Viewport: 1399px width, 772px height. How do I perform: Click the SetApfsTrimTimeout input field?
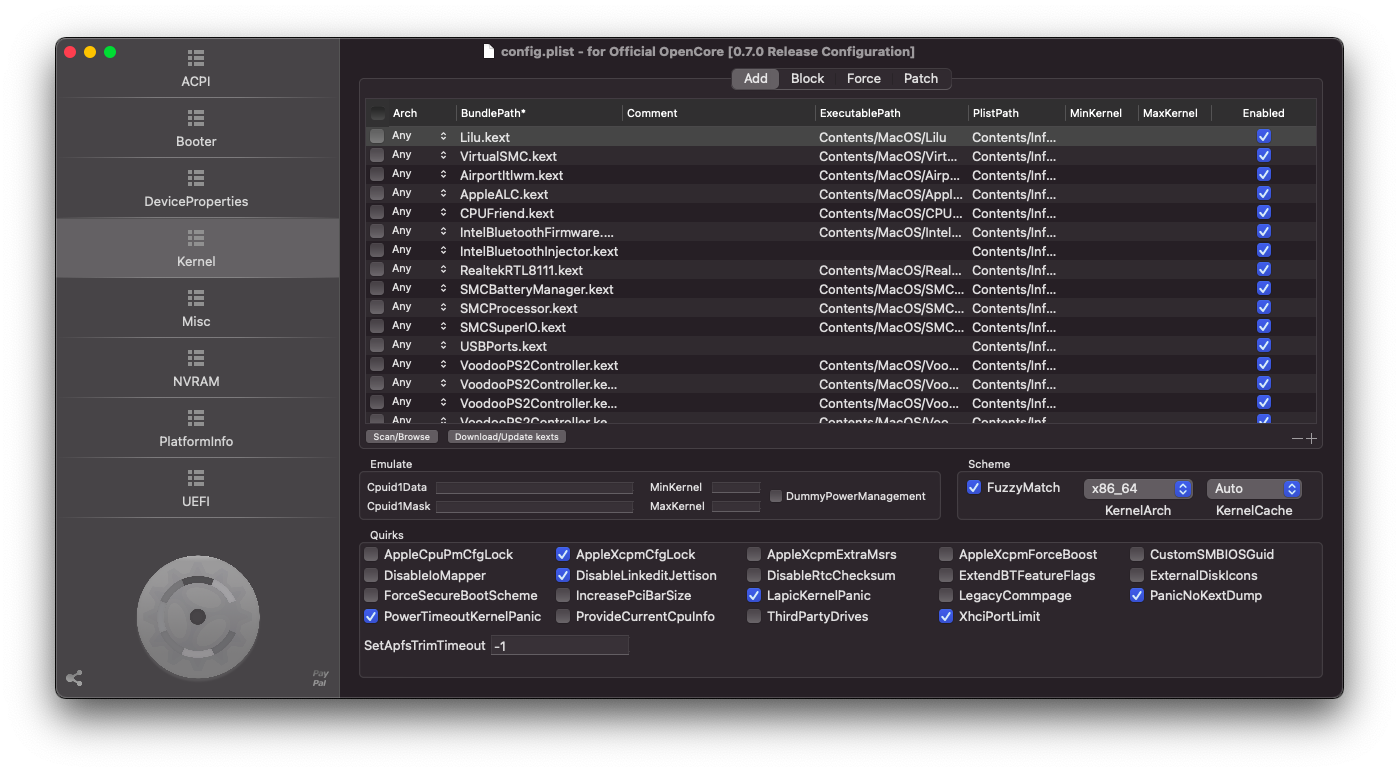(x=560, y=646)
